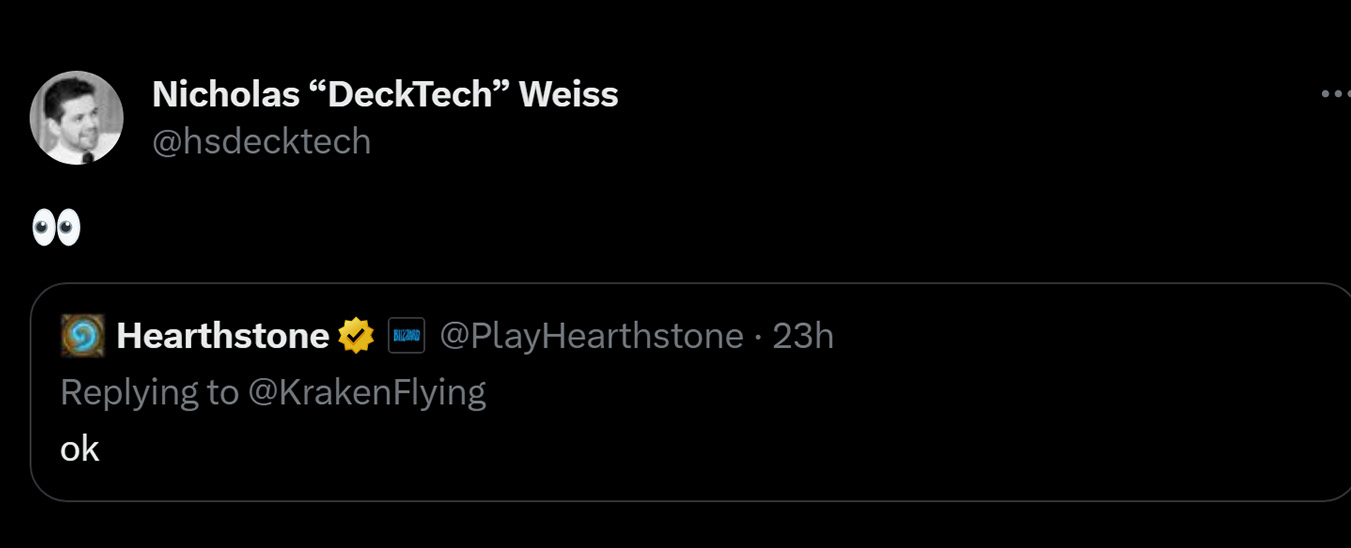Click the "Replying to" label text
This screenshot has height=548, width=1351.
point(148,392)
